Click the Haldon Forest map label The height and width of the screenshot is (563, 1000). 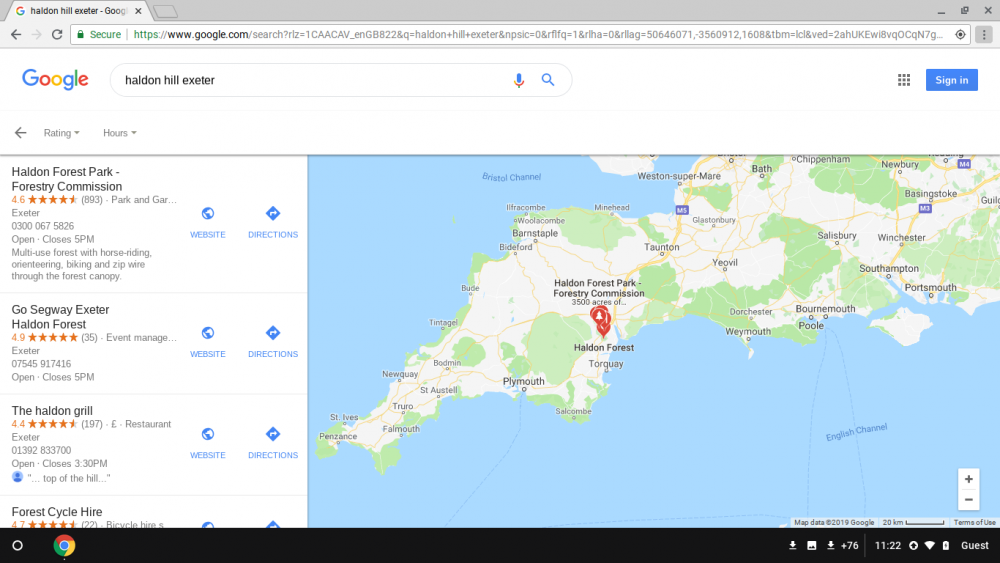(x=603, y=347)
